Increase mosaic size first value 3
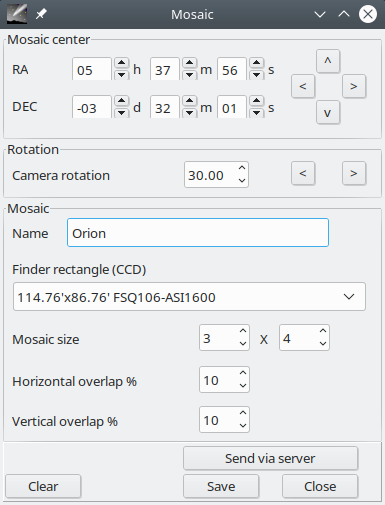This screenshot has height=505, width=385. click(243, 331)
